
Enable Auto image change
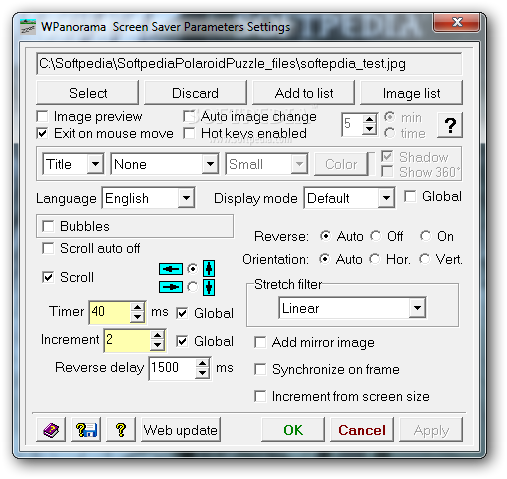tap(189, 117)
